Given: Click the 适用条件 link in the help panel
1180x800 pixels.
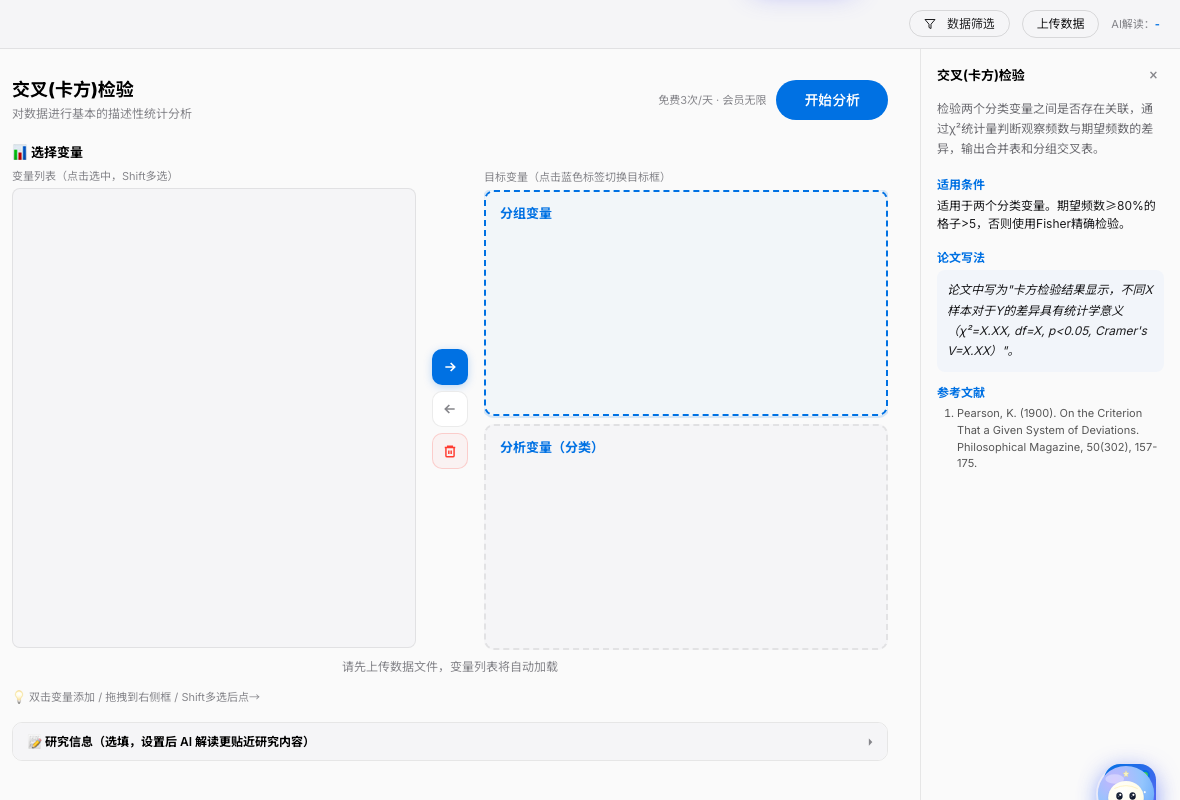Looking at the screenshot, I should tap(960, 184).
